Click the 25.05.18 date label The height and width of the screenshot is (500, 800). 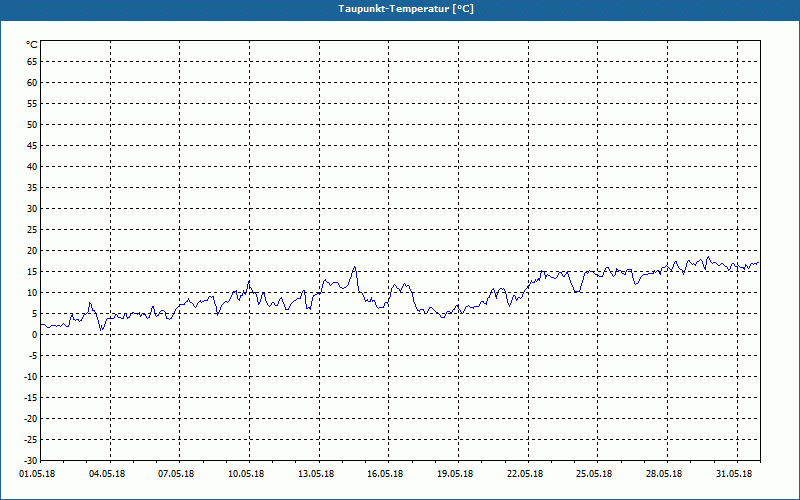(594, 474)
